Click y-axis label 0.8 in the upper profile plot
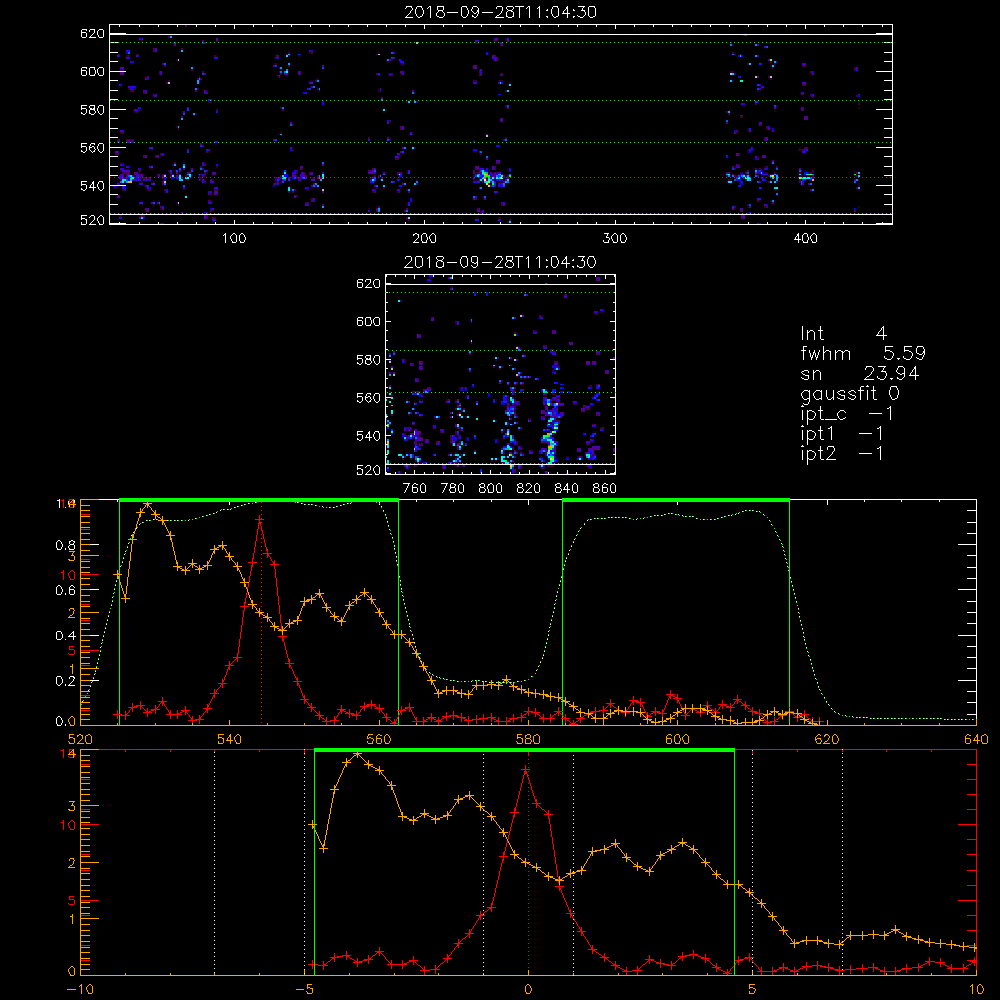Screen dimensions: 1000x1000 66,545
